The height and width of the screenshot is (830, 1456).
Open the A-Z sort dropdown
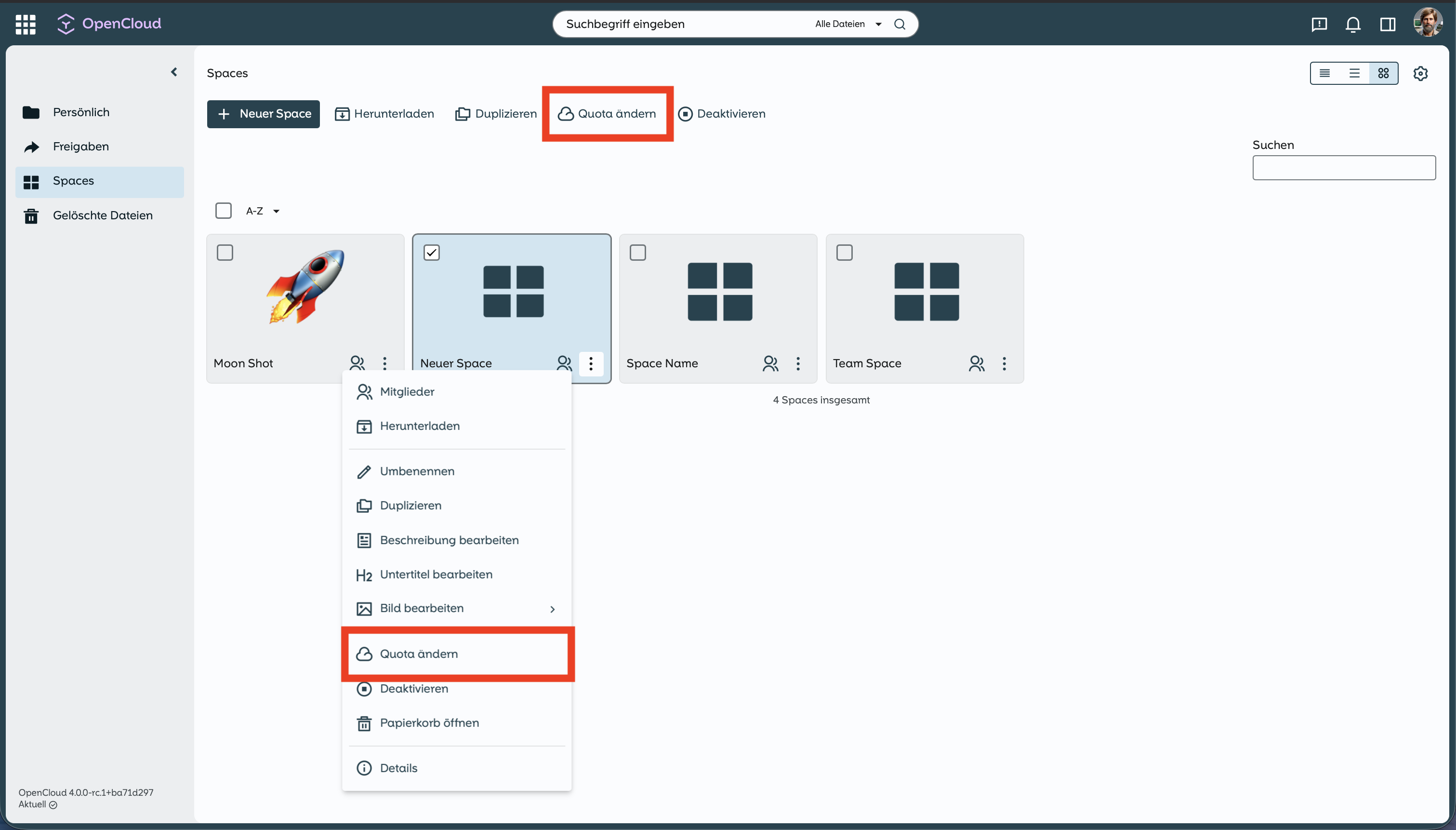263,211
